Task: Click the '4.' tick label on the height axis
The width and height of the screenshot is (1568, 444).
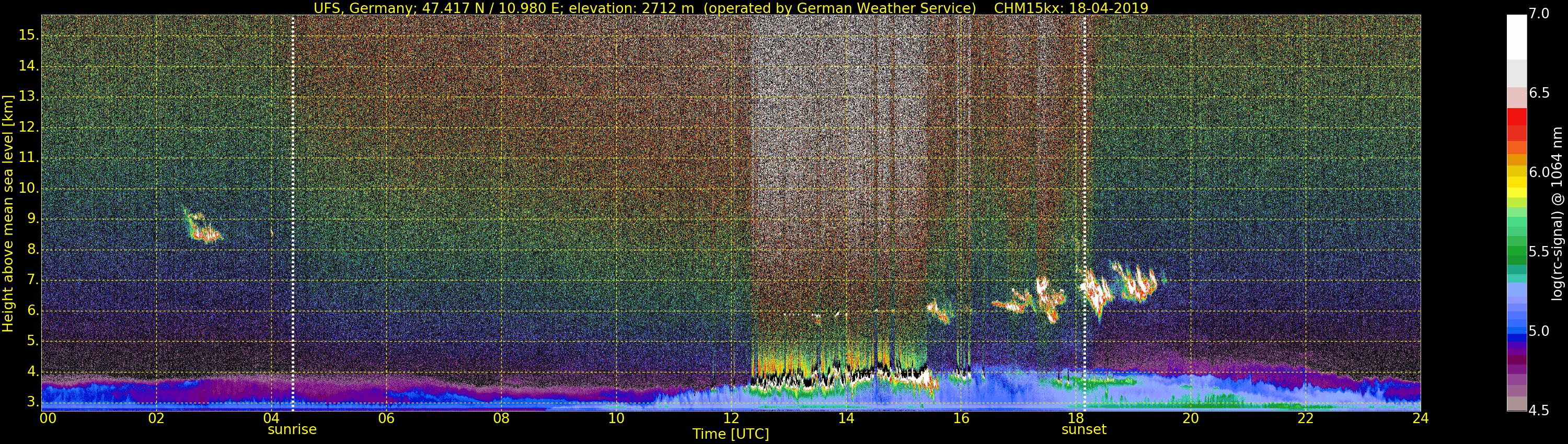Action: point(32,371)
